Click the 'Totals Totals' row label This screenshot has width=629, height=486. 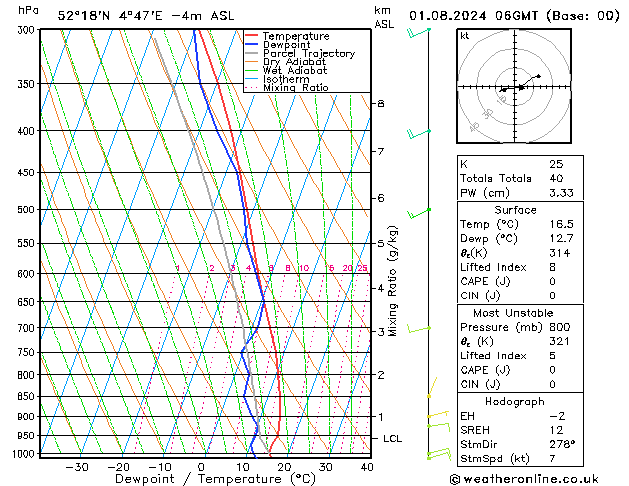pos(496,178)
